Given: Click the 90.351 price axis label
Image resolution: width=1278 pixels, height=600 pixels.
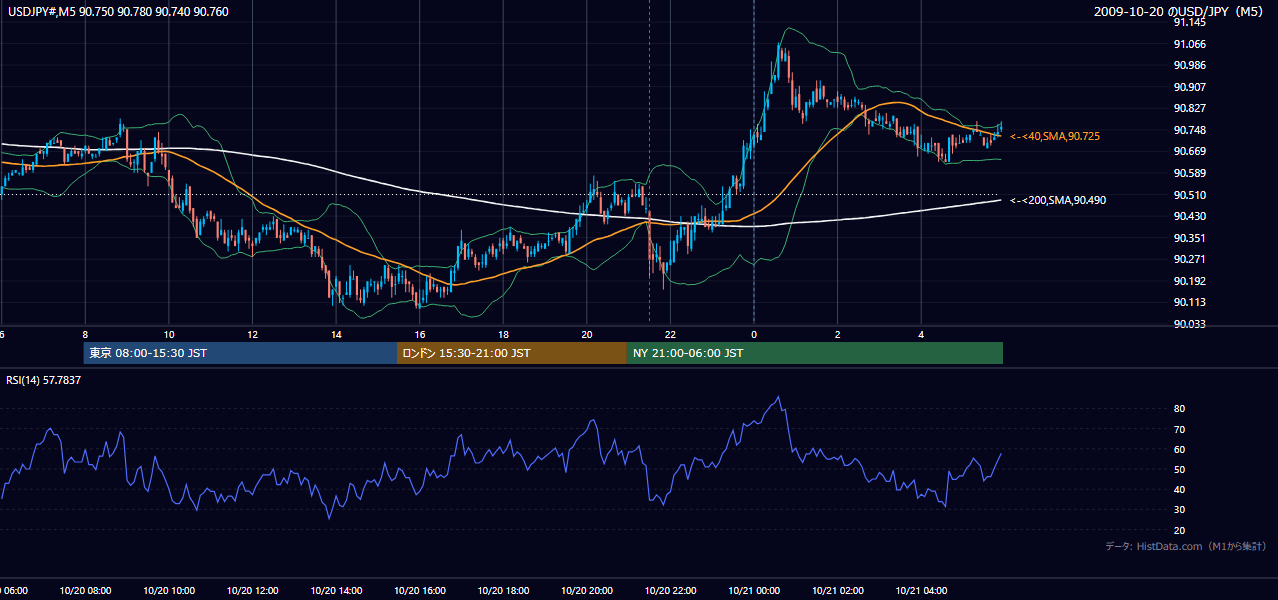Looking at the screenshot, I should point(1189,238).
